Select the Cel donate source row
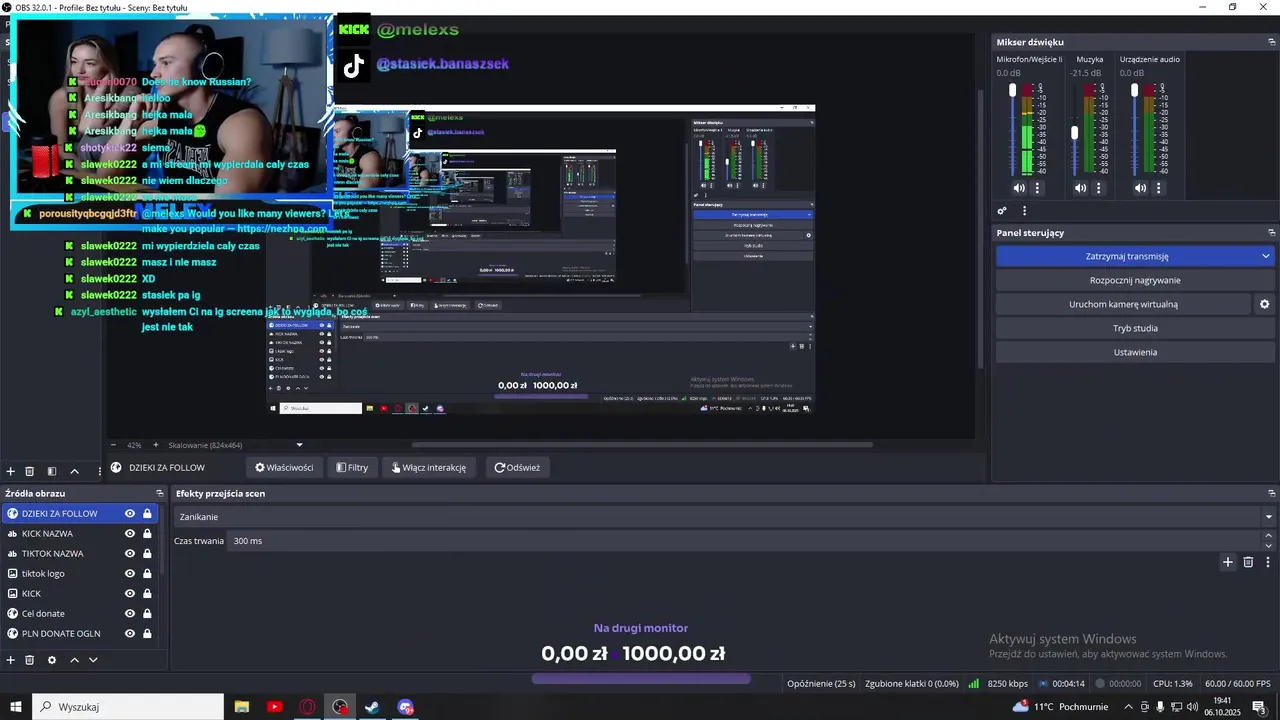The height and width of the screenshot is (720, 1280). pyautogui.click(x=80, y=613)
